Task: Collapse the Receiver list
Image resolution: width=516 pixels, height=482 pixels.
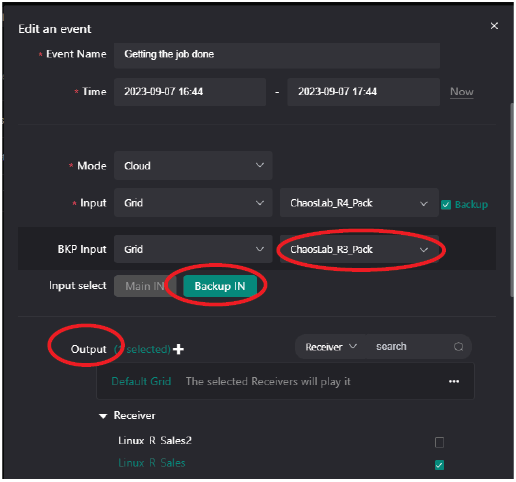Action: [x=103, y=416]
